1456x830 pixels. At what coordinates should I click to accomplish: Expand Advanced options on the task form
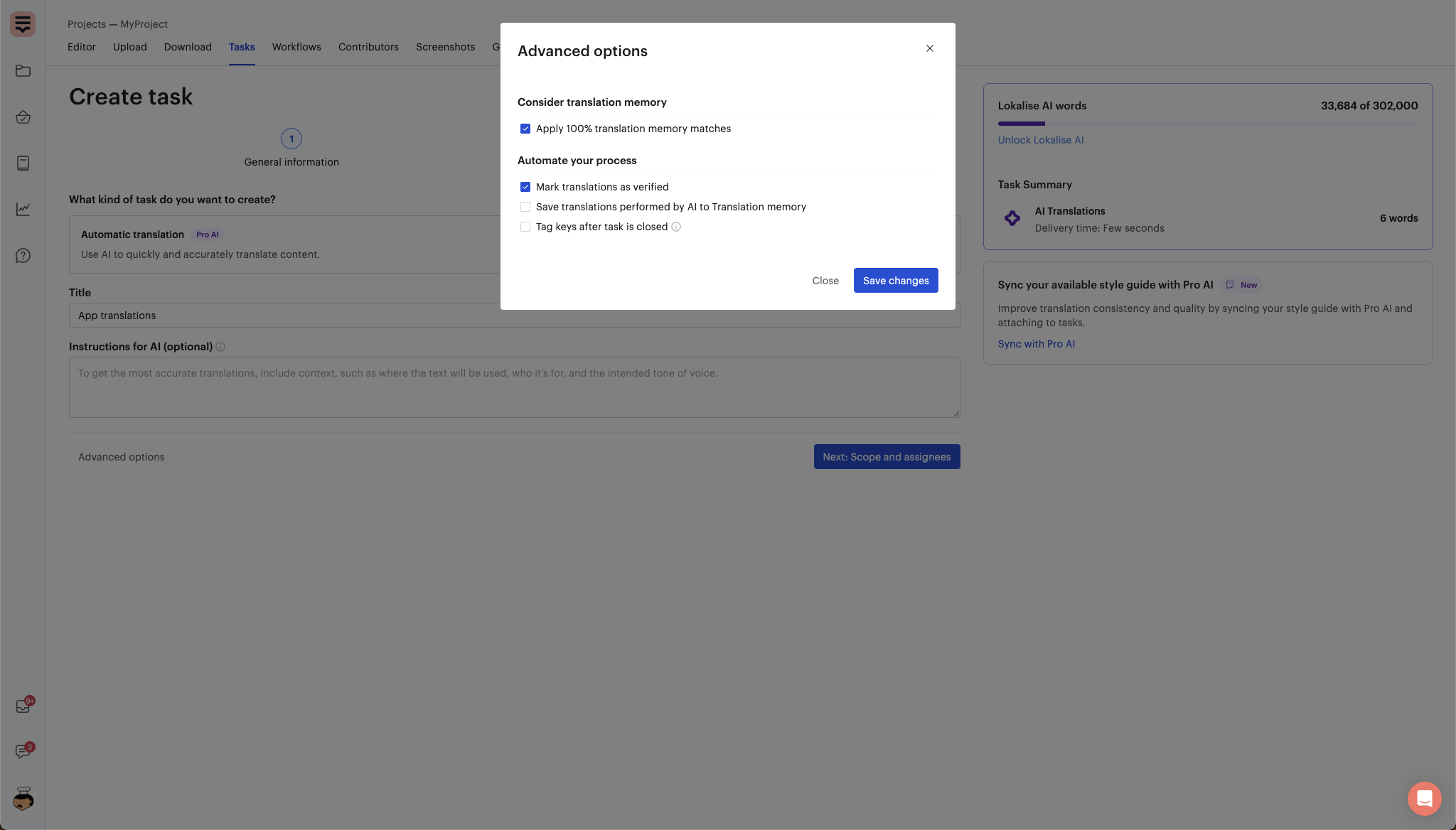(x=121, y=457)
